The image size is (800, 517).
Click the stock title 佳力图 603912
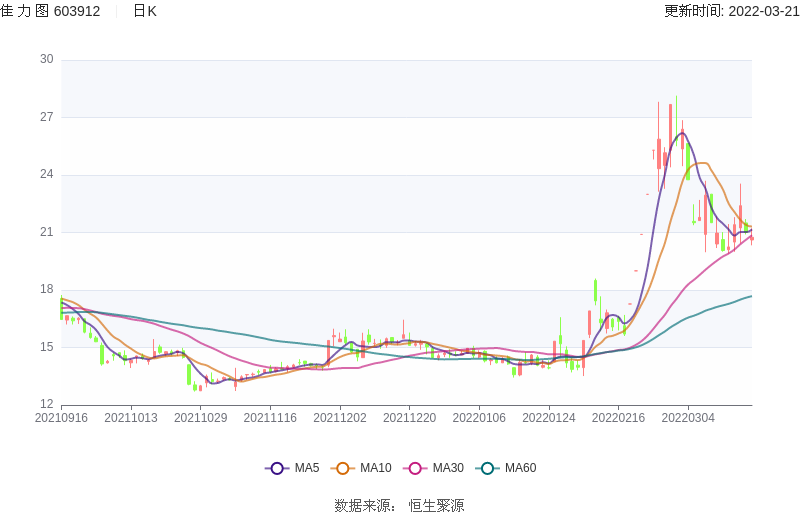[50, 11]
